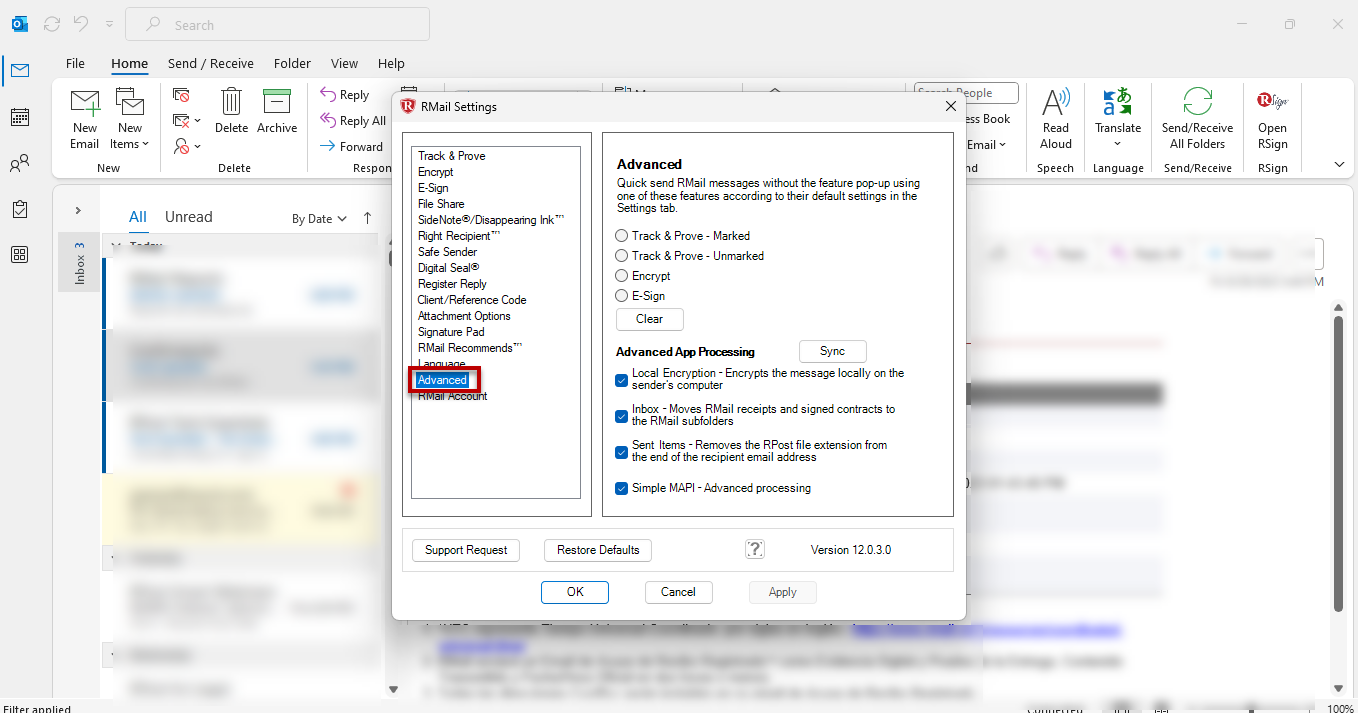Image resolution: width=1358 pixels, height=713 pixels.
Task: Open RSign from the ribbon
Action: click(x=1272, y=119)
